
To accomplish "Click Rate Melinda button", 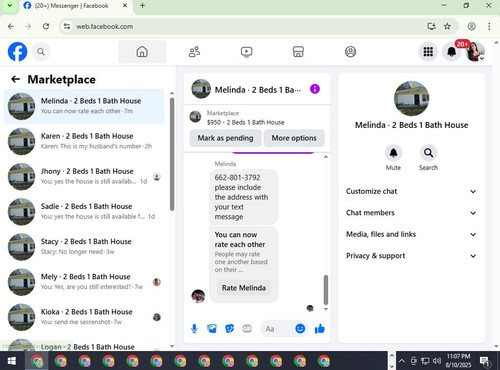I will tap(244, 288).
